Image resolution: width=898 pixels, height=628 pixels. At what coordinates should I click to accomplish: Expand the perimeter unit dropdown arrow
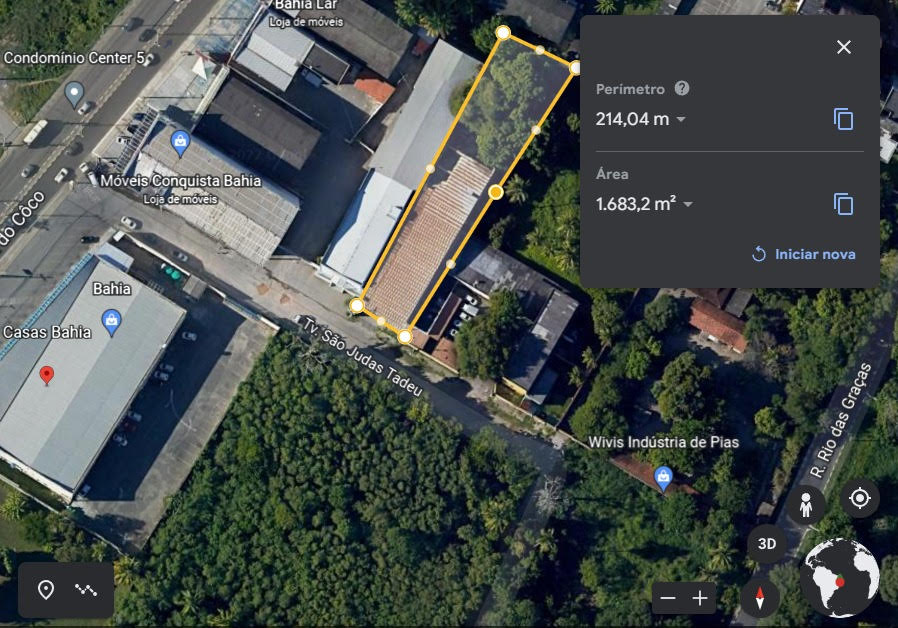681,119
